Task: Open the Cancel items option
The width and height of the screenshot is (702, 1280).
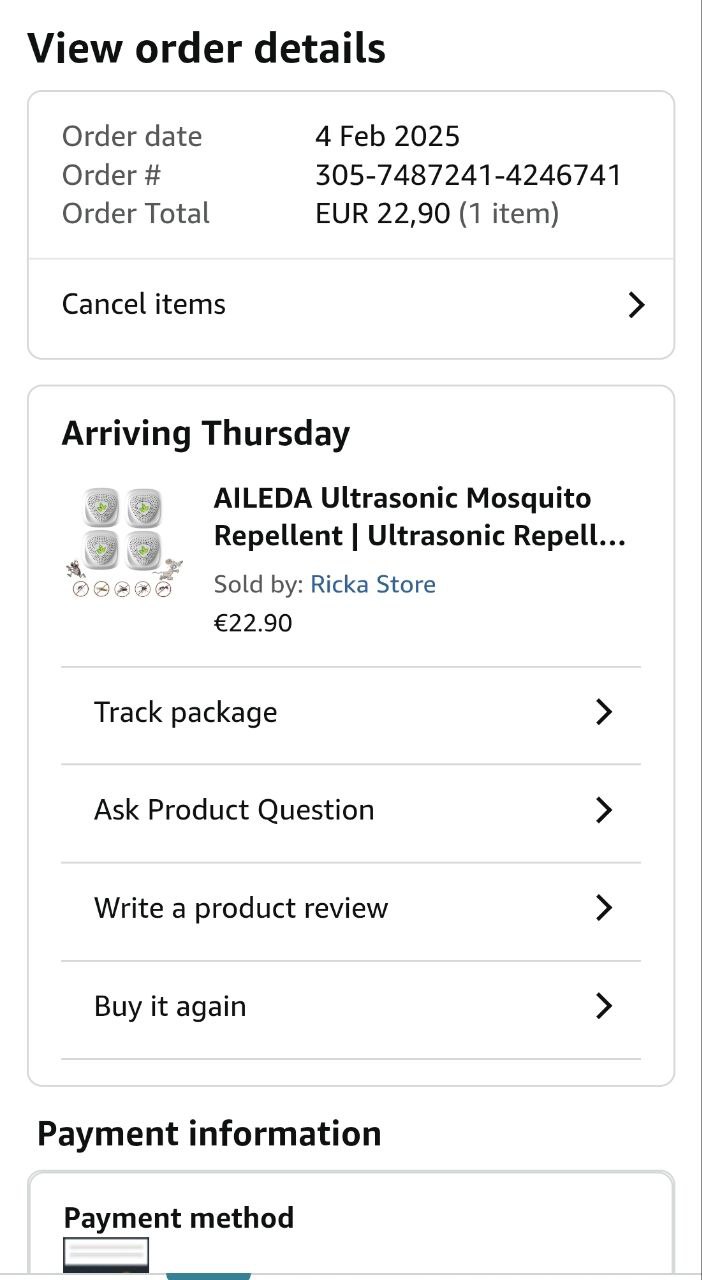Action: (144, 304)
